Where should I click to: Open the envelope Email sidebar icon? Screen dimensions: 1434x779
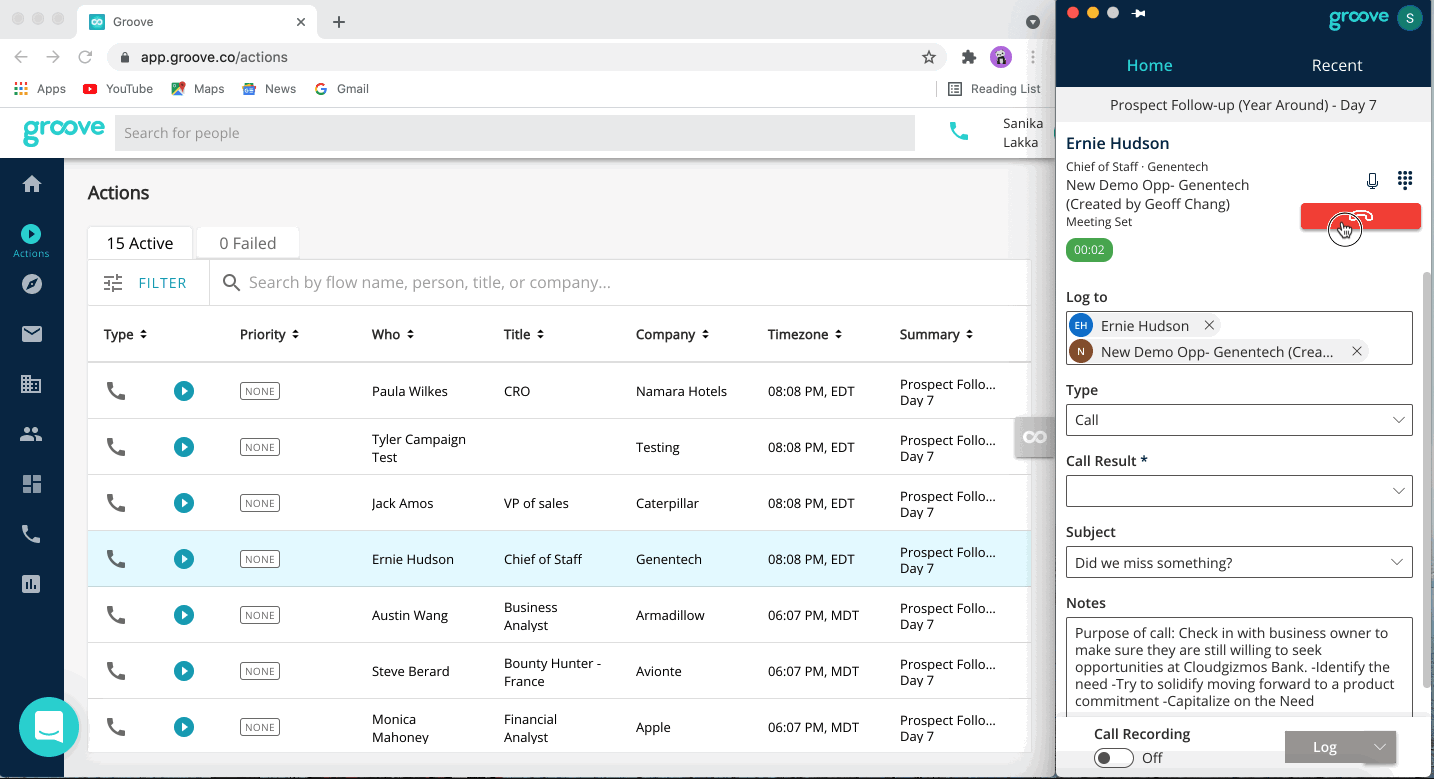[32, 334]
